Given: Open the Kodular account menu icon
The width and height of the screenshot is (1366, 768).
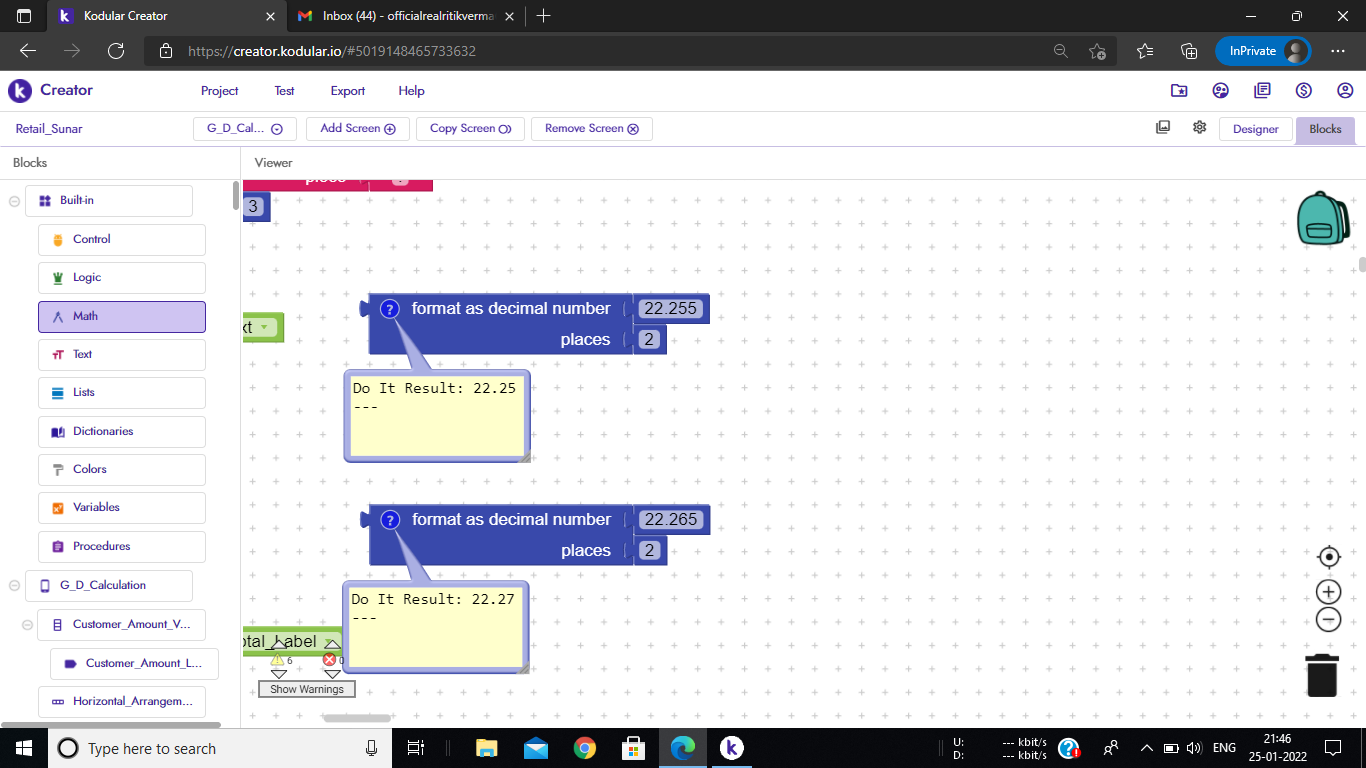Looking at the screenshot, I should [1345, 90].
